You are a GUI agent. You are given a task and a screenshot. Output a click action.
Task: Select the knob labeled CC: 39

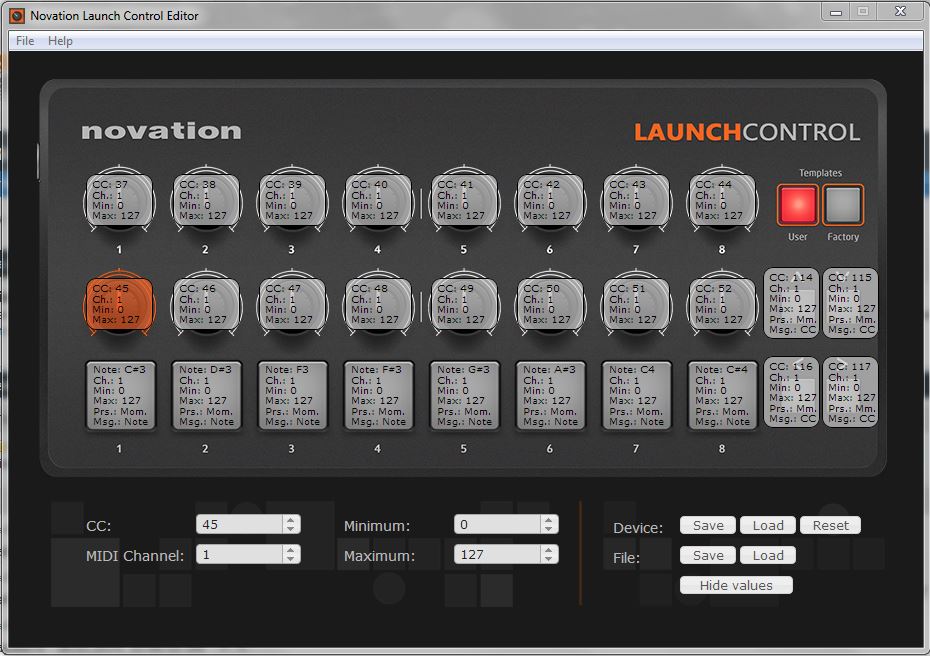[x=291, y=200]
